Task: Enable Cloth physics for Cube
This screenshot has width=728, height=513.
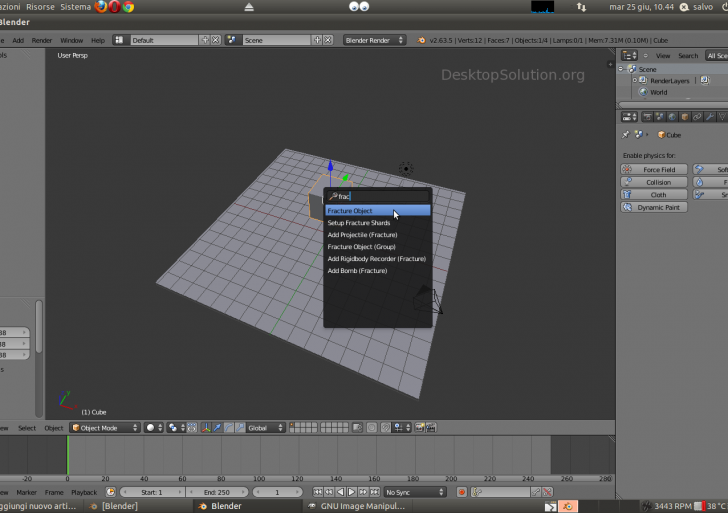Action: [655, 195]
